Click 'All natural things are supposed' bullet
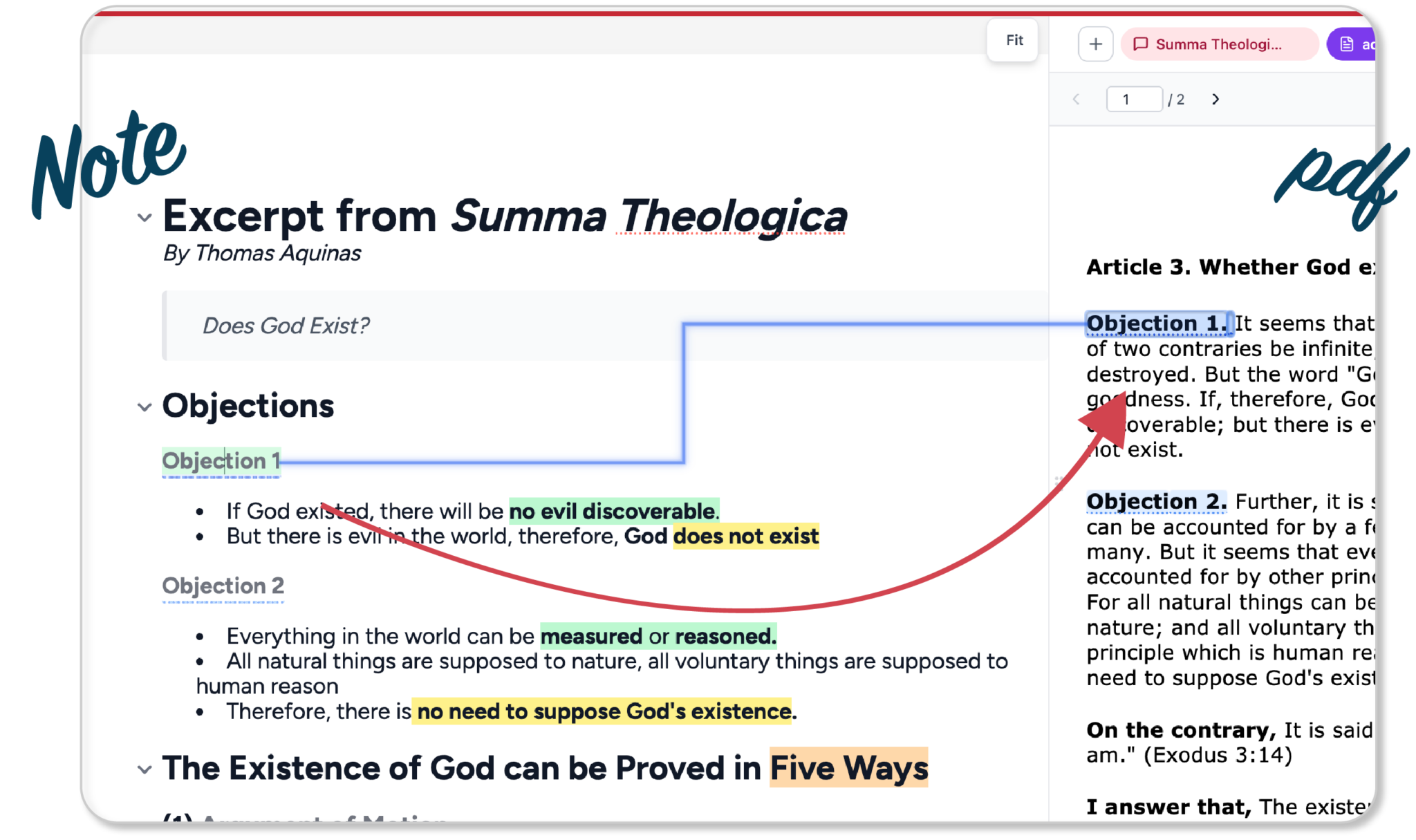Viewport: 1416px width, 840px height. click(x=602, y=674)
